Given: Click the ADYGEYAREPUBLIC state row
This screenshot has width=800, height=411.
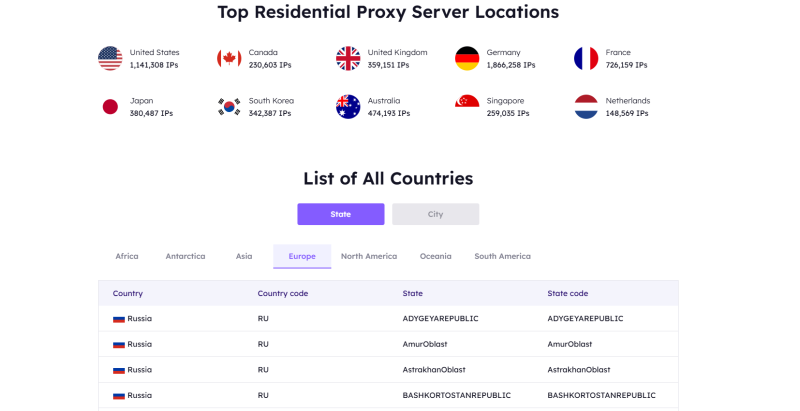Looking at the screenshot, I should point(440,318).
